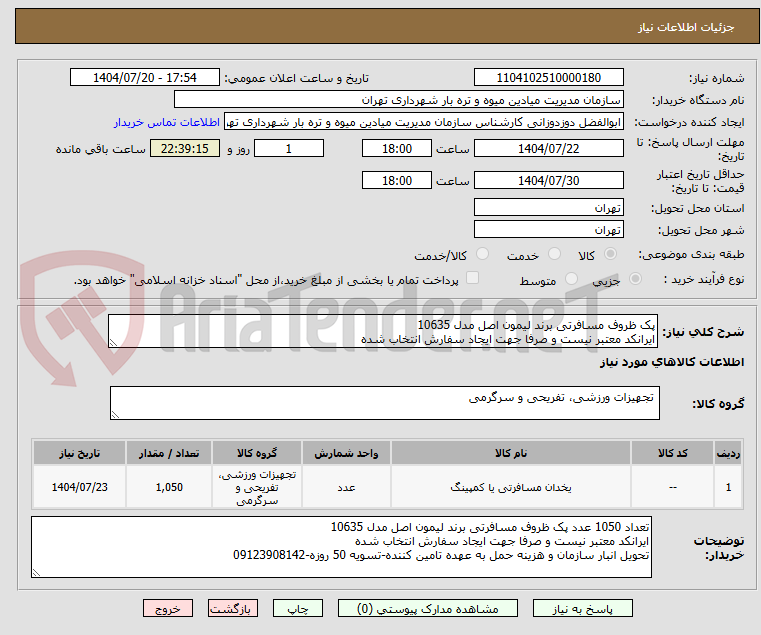
Task: Select the کالا radio button
Action: [x=611, y=254]
